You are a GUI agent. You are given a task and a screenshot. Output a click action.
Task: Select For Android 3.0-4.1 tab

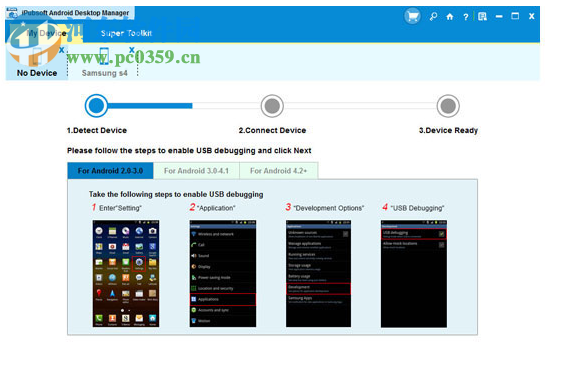(x=196, y=171)
